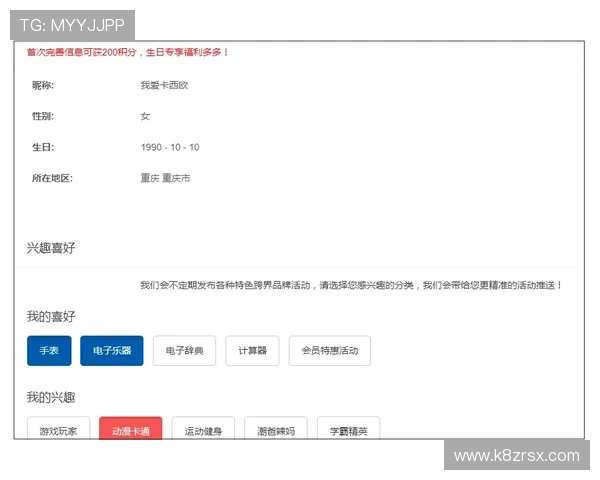600x480 pixels.
Task: Click the red 200积分 notice text
Action: [x=128, y=52]
